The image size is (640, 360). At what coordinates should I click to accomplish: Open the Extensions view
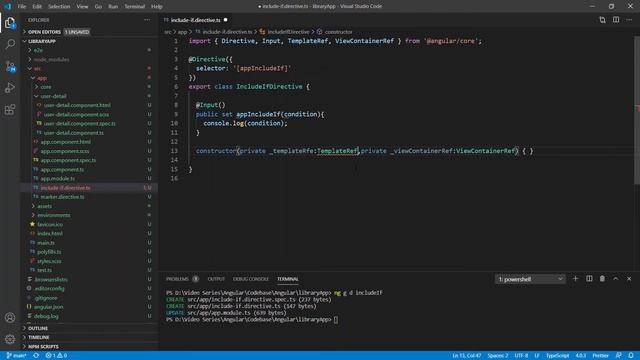click(x=10, y=109)
